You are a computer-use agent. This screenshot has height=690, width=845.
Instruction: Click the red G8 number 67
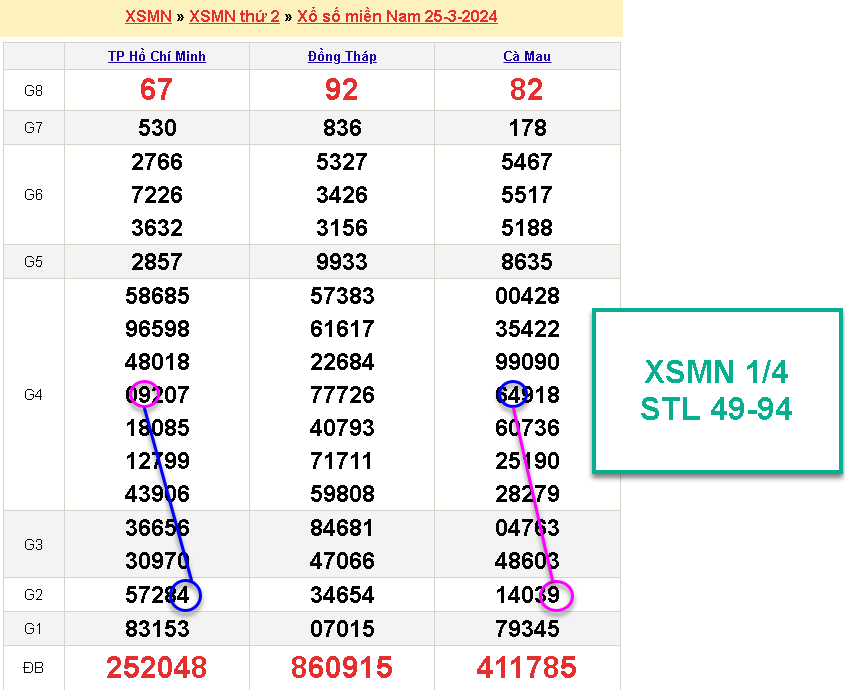tap(157, 90)
